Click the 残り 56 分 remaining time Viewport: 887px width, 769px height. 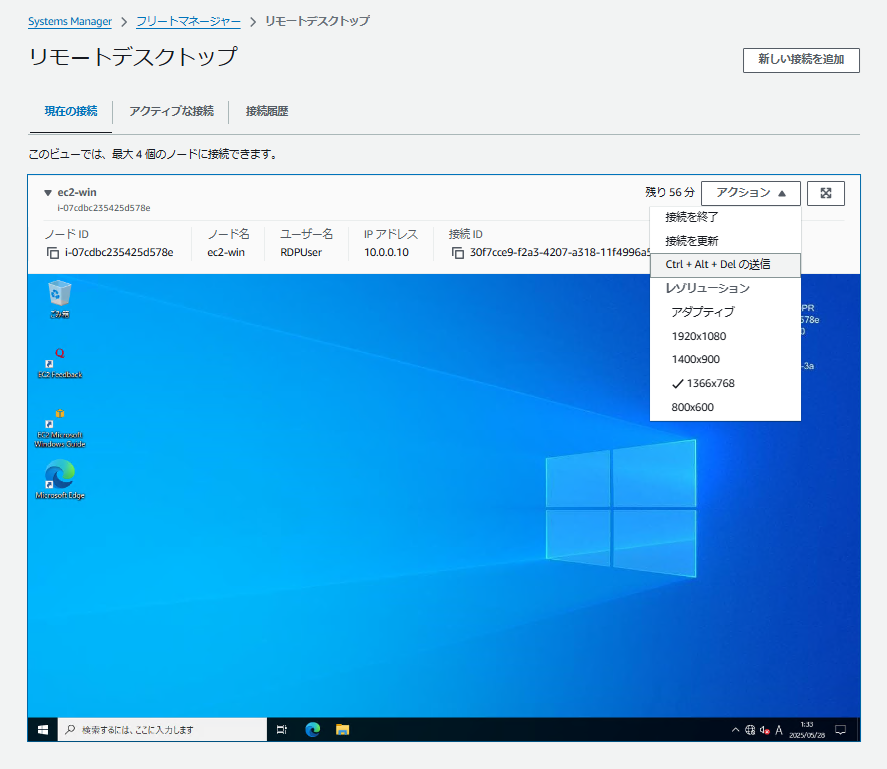[670, 192]
